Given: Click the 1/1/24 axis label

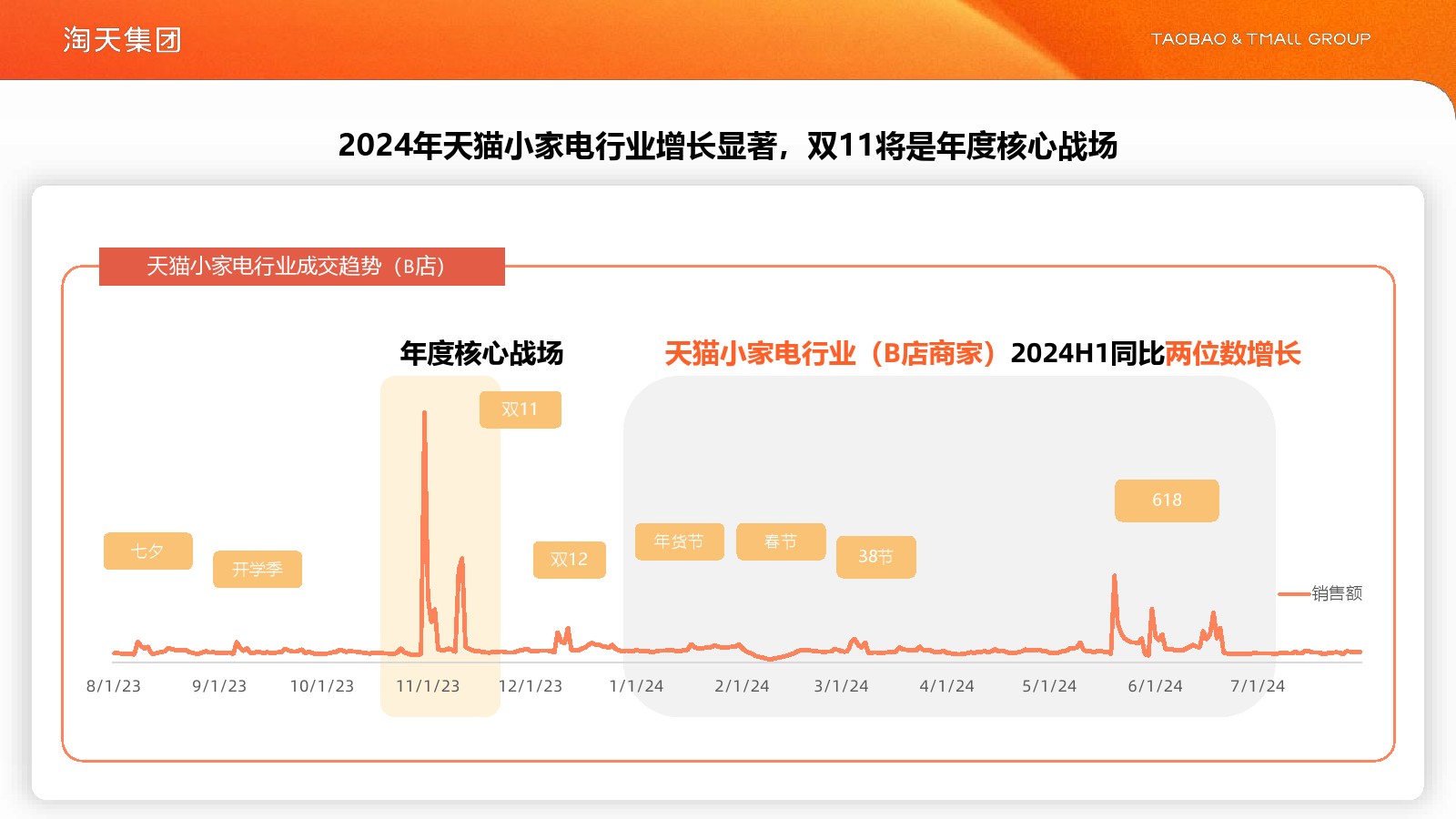Looking at the screenshot, I should [636, 686].
